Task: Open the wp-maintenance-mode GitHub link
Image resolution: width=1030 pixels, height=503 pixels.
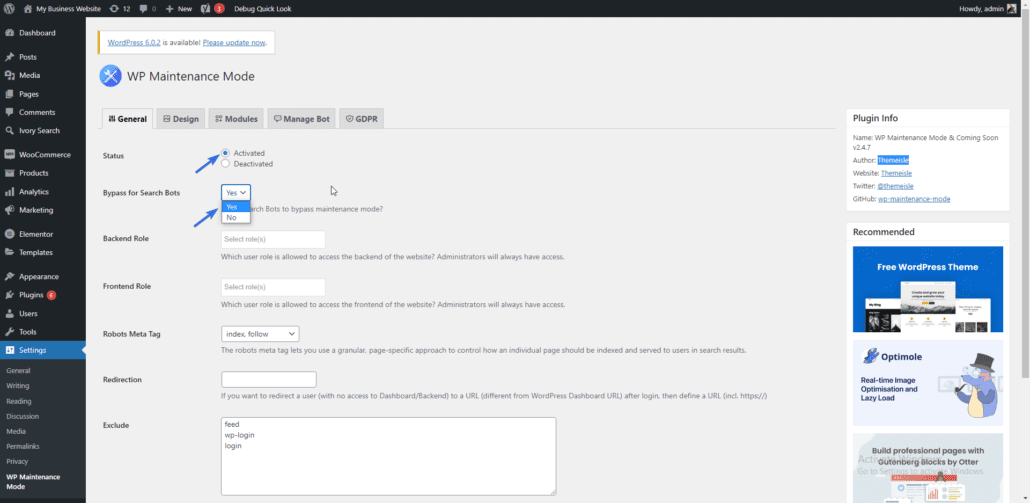Action: point(914,199)
